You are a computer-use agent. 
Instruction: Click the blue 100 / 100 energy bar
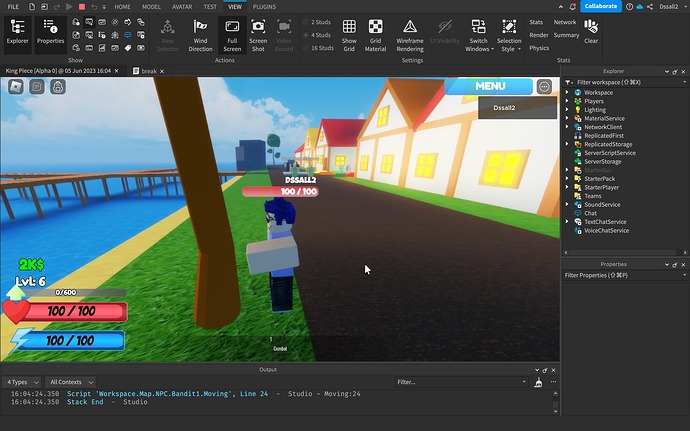click(70, 341)
